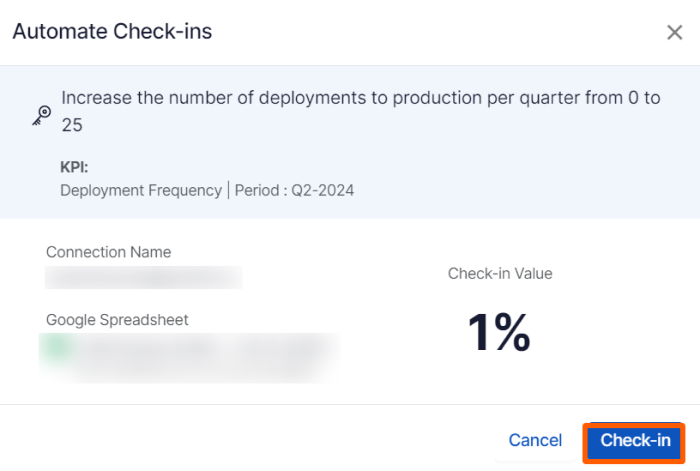The width and height of the screenshot is (700, 471).
Task: Select the 1% check-in value
Action: click(499, 333)
